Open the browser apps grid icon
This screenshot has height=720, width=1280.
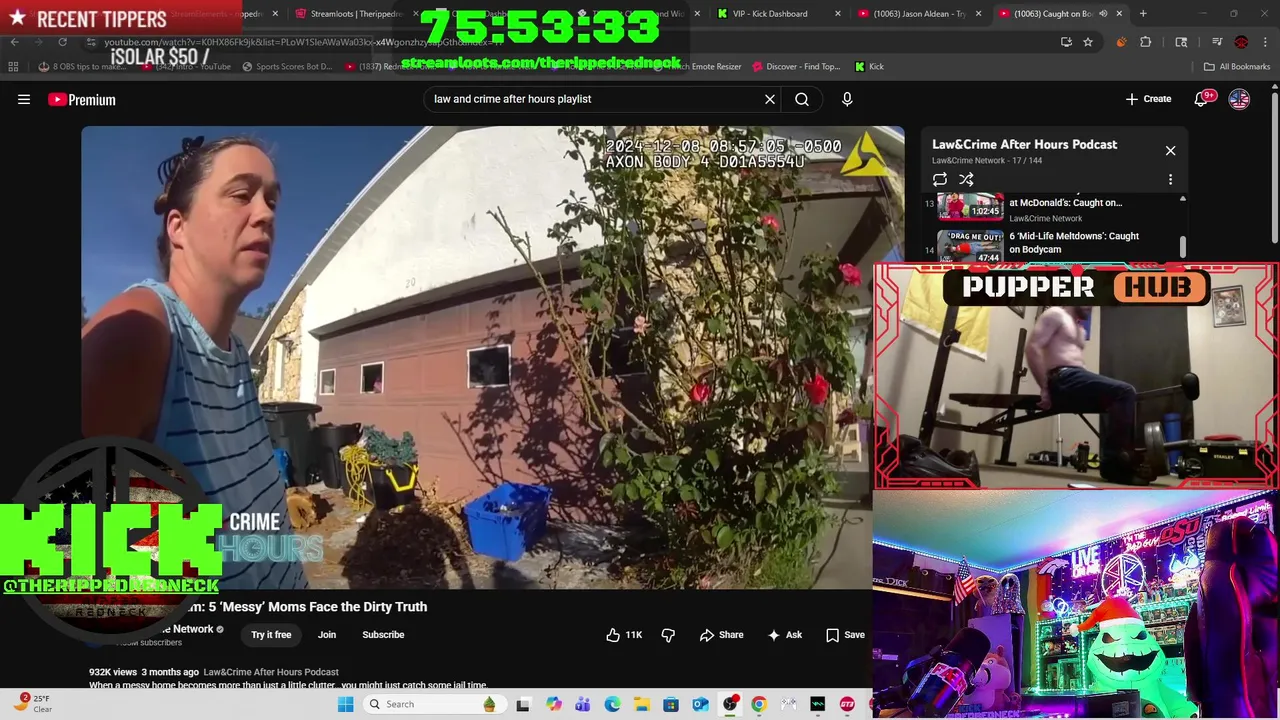point(13,67)
